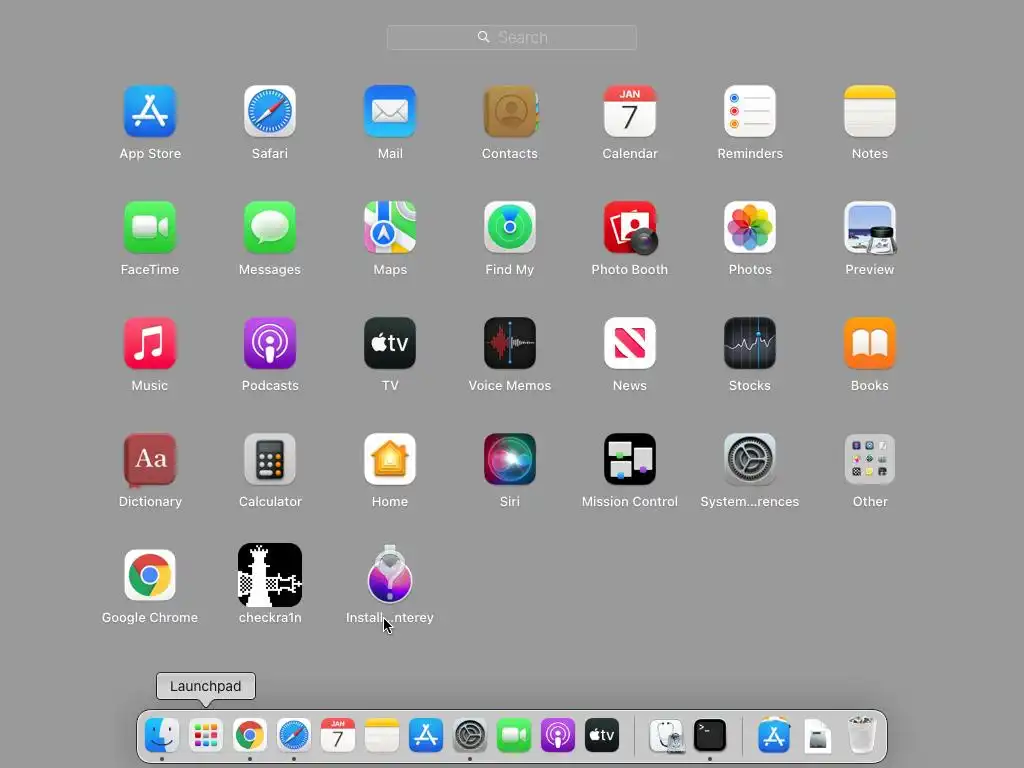
Task: Click the Launchpad icon in the Dock
Action: [x=206, y=735]
